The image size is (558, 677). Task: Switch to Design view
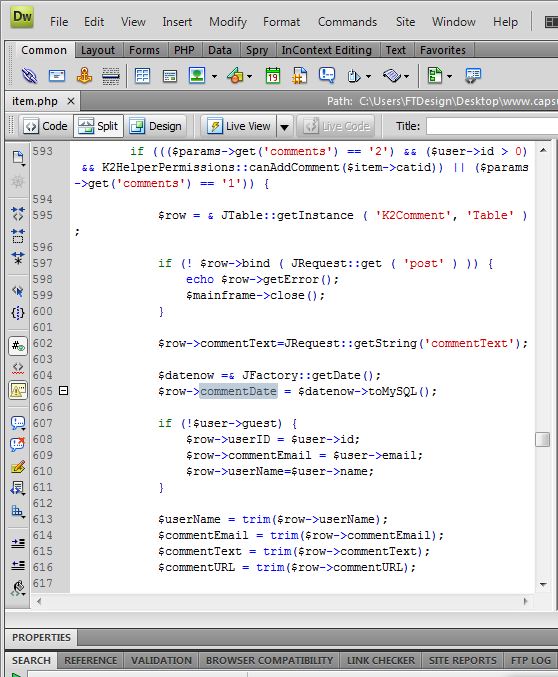(156, 126)
